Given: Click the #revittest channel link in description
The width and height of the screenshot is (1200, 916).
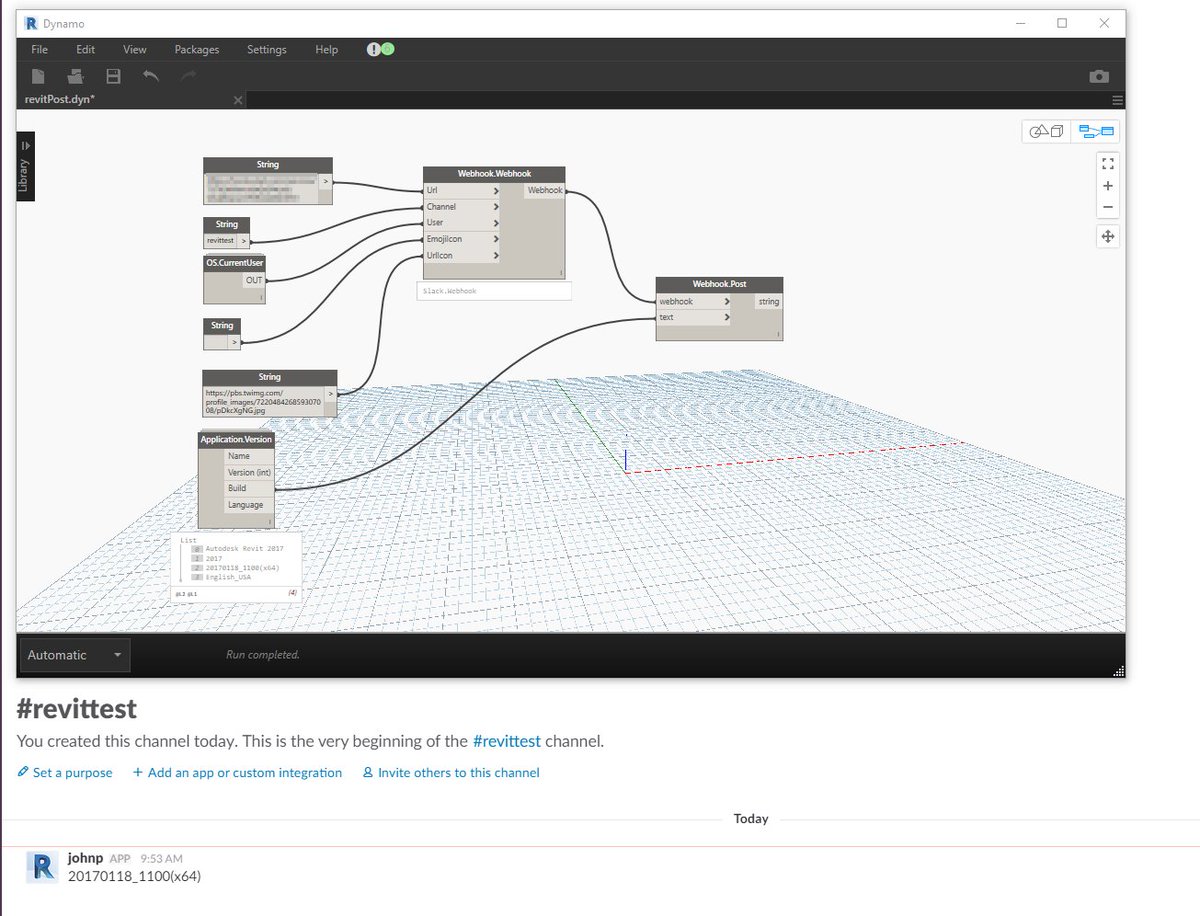Looking at the screenshot, I should (x=507, y=742).
